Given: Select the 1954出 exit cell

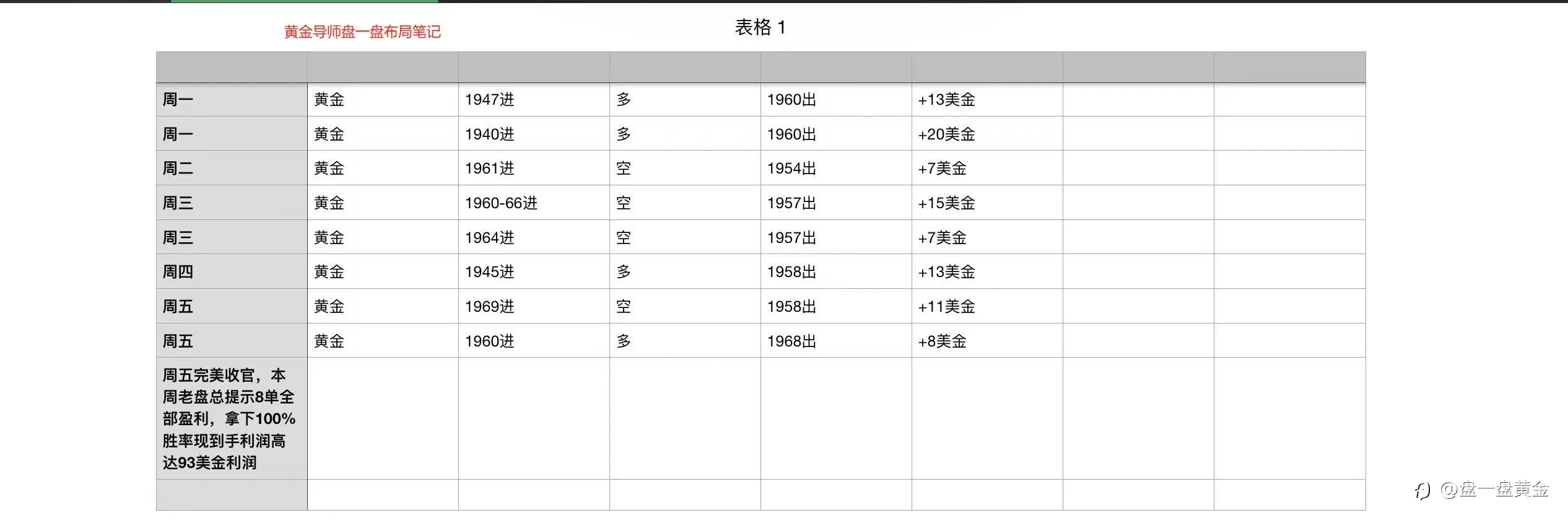Looking at the screenshot, I should pos(836,168).
